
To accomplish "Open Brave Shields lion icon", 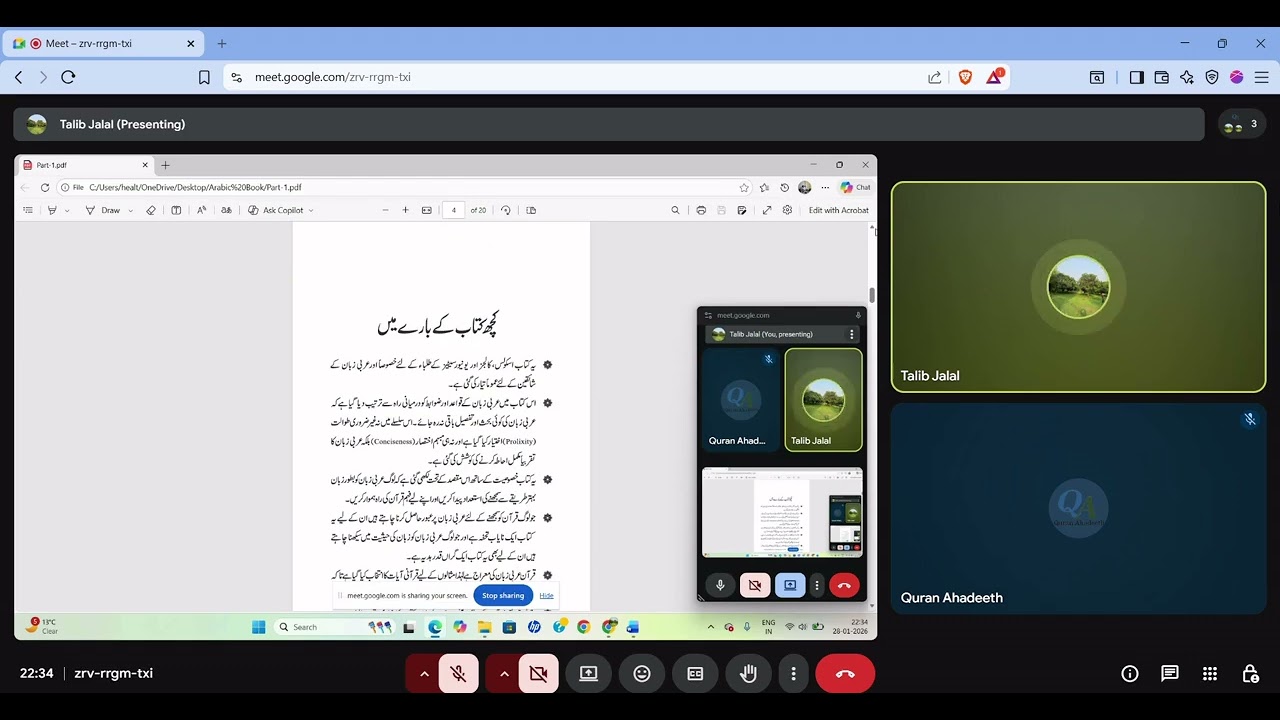I will point(965,77).
